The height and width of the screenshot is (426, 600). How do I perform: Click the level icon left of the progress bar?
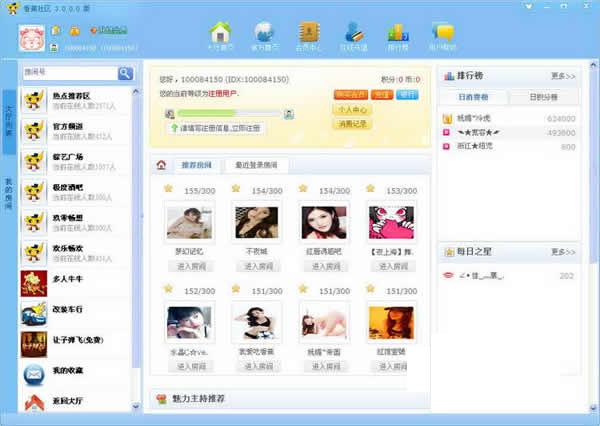[x=170, y=114]
